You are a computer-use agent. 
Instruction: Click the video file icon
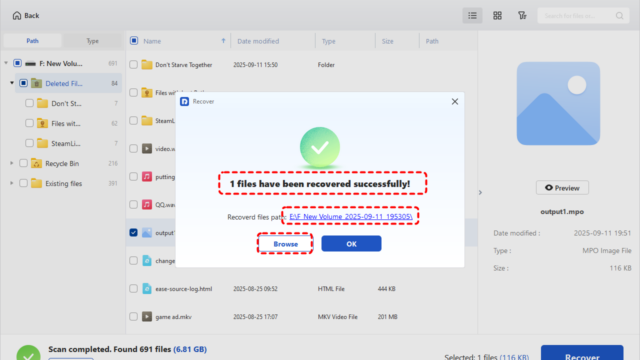[x=147, y=149]
